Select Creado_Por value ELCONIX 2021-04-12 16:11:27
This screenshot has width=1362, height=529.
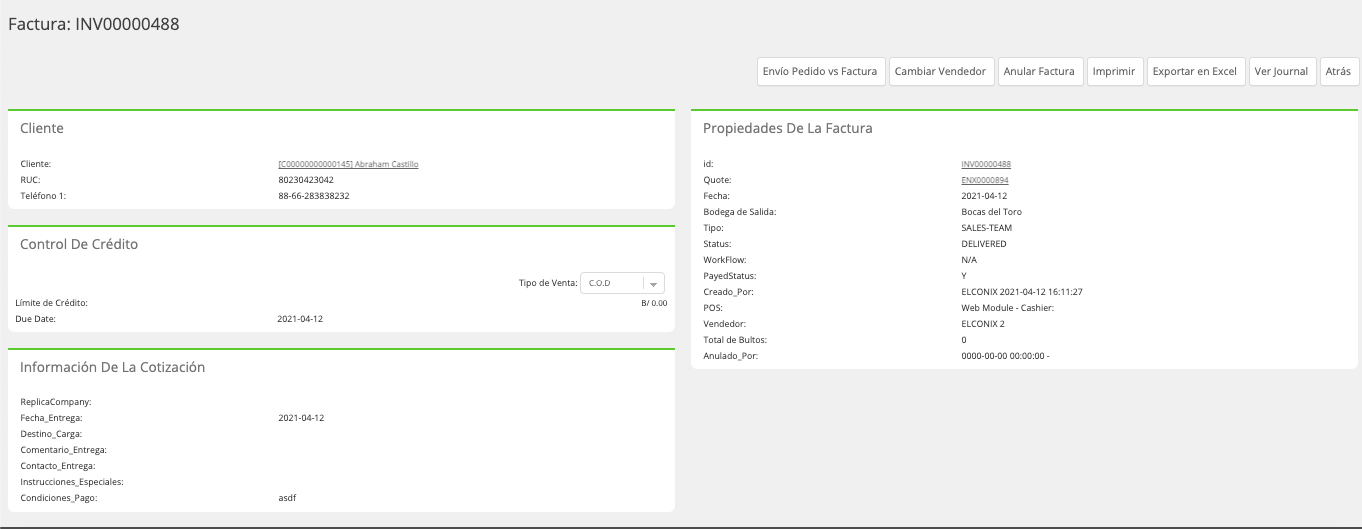coord(1022,292)
